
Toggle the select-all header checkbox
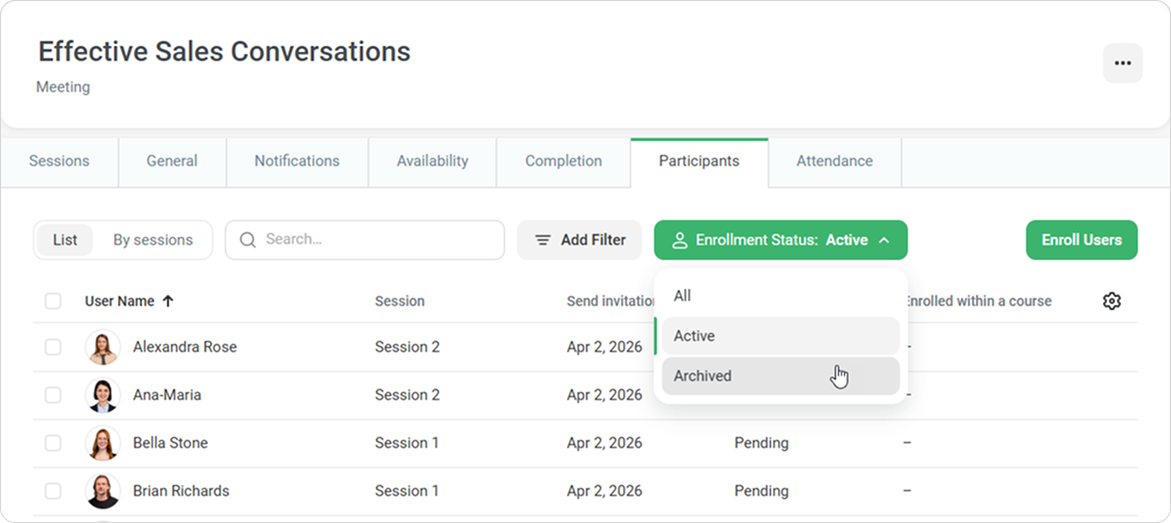pyautogui.click(x=53, y=301)
